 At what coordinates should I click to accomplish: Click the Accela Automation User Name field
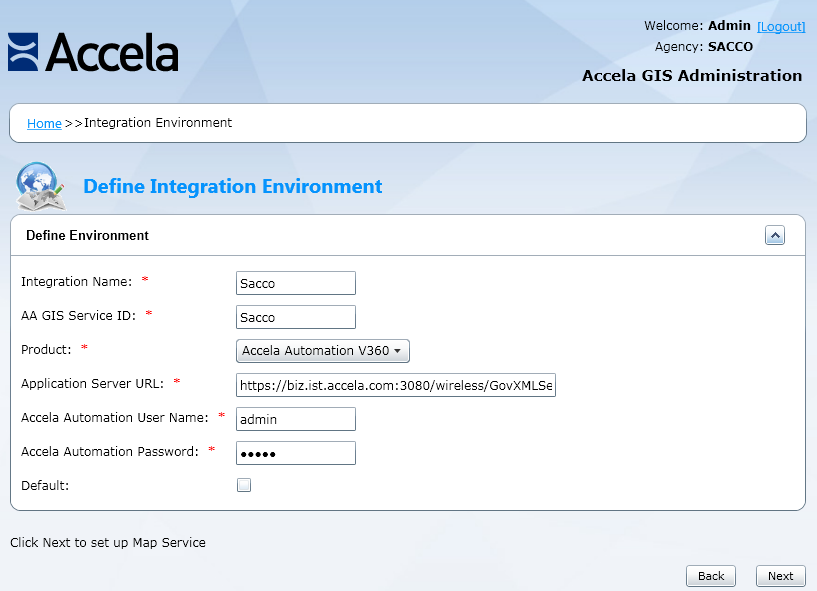pyautogui.click(x=296, y=419)
